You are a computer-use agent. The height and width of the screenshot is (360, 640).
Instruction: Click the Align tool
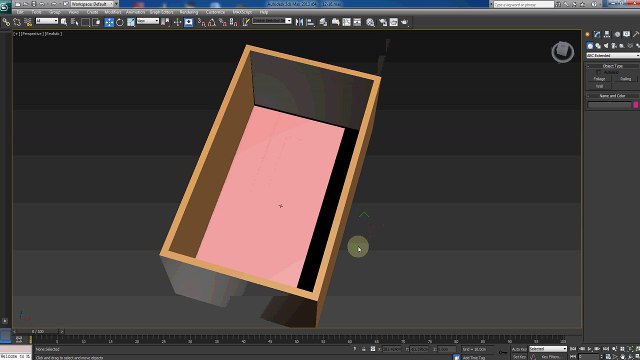click(311, 22)
